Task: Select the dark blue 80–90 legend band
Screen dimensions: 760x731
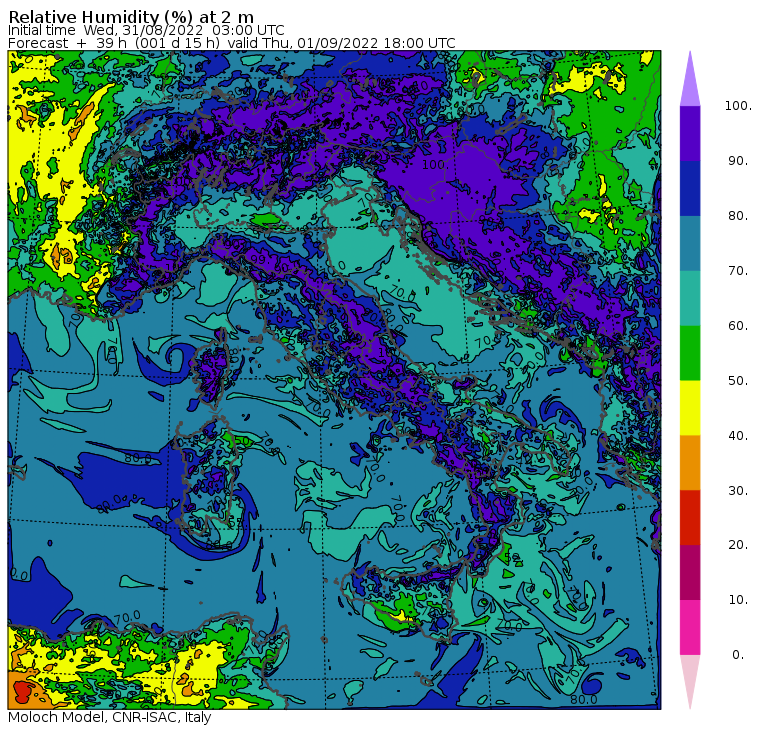Action: (690, 188)
